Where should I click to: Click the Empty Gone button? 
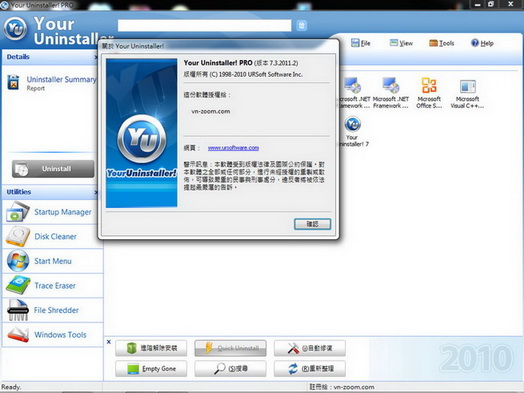[151, 369]
